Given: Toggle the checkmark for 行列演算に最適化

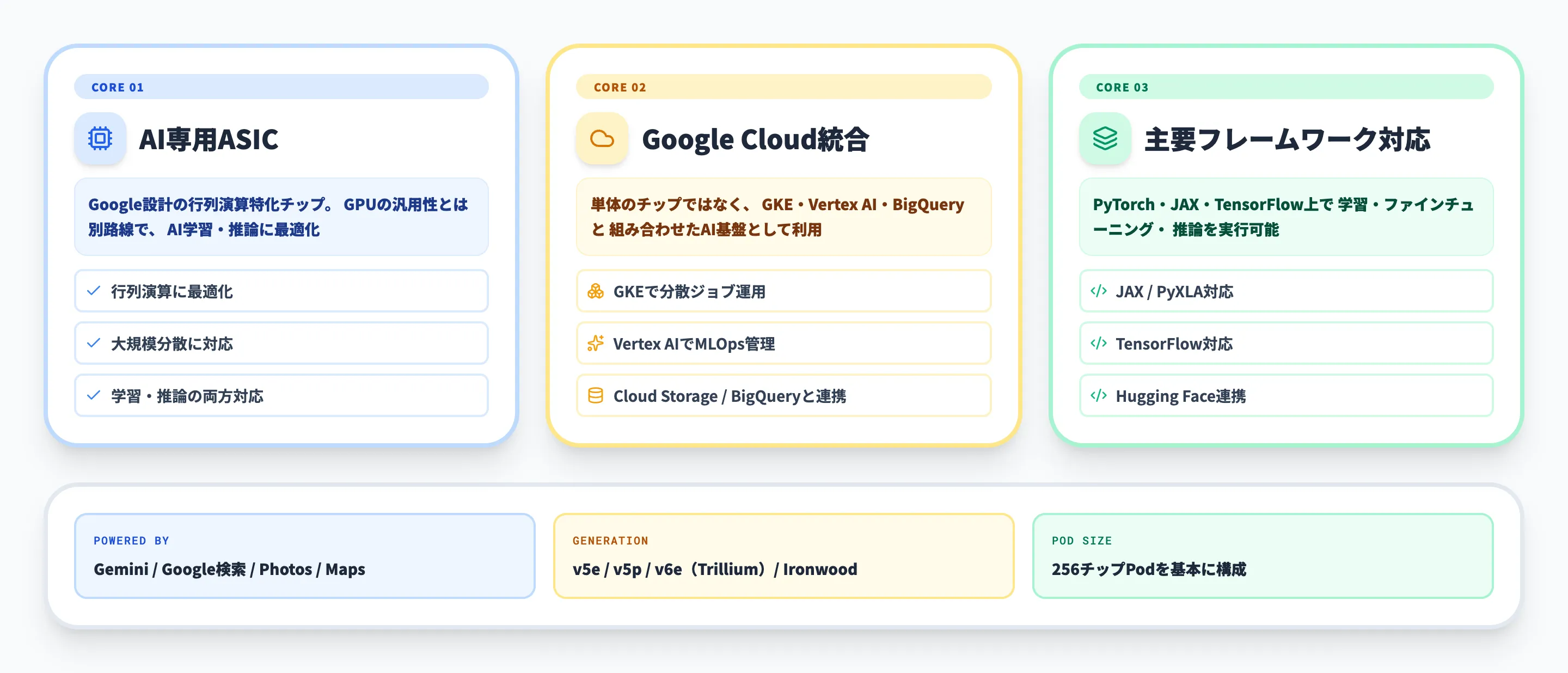Looking at the screenshot, I should pos(93,291).
